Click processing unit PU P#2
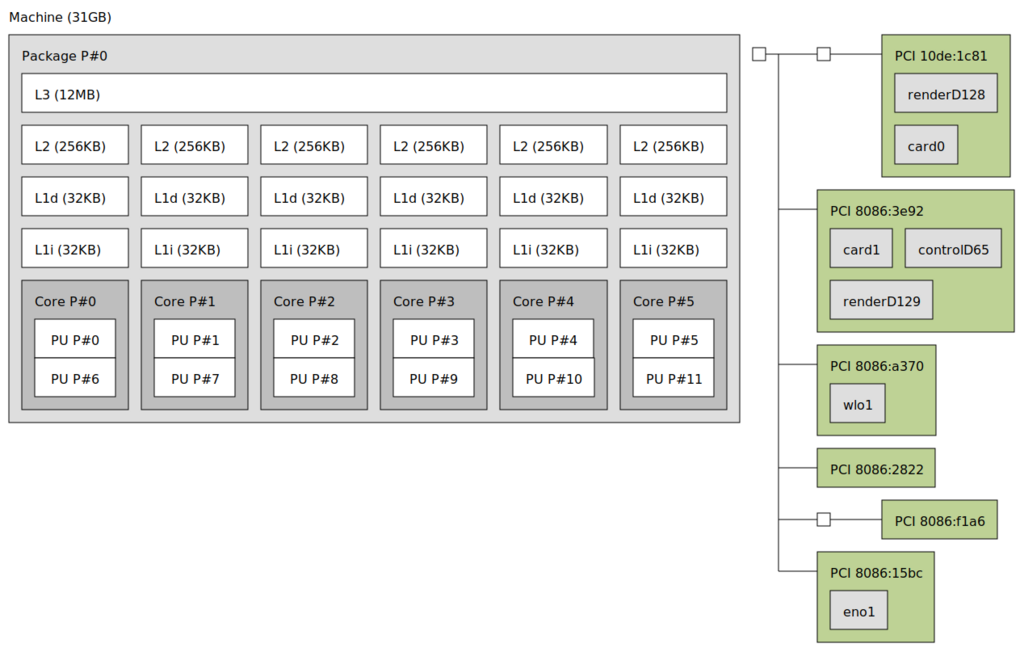The width and height of the screenshot is (1024, 652). pos(314,339)
